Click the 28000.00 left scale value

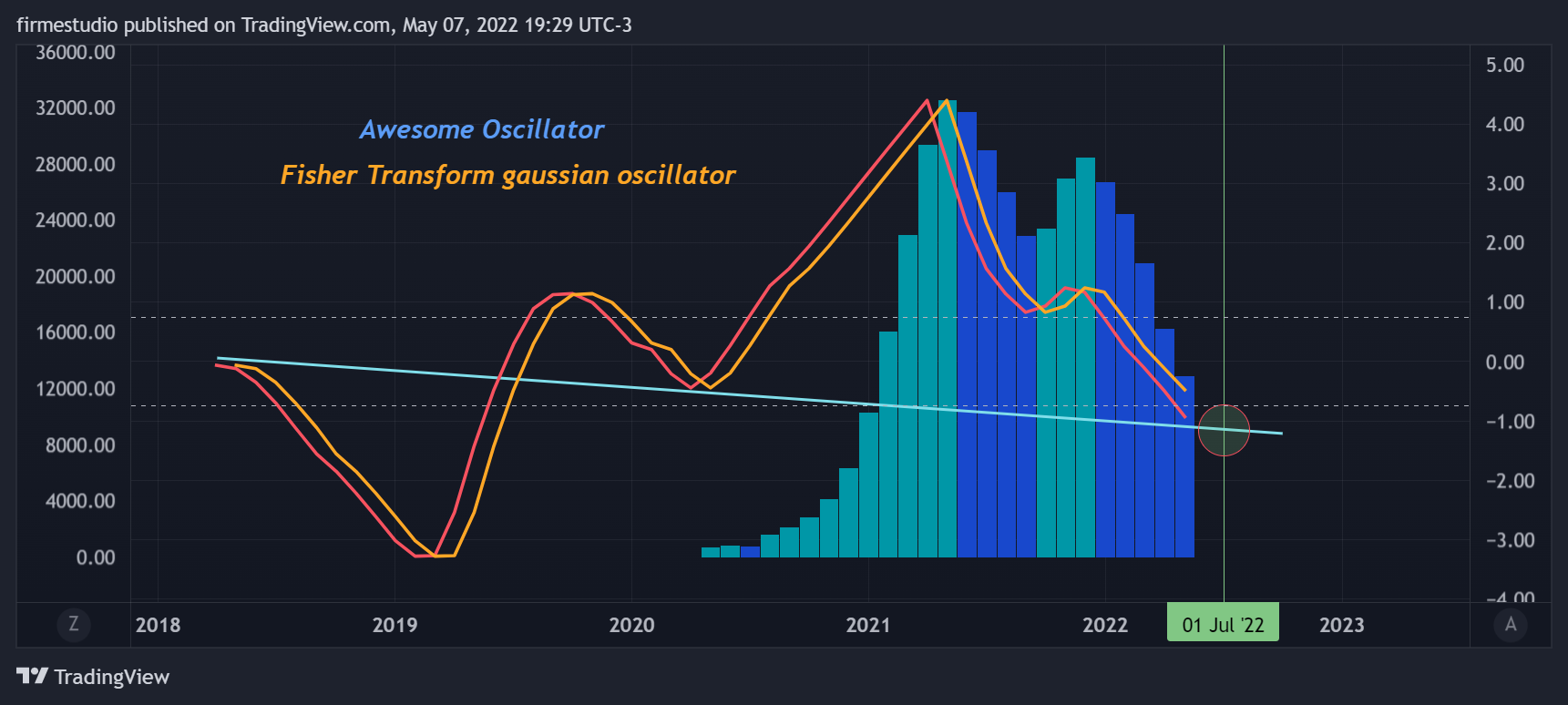pos(76,164)
